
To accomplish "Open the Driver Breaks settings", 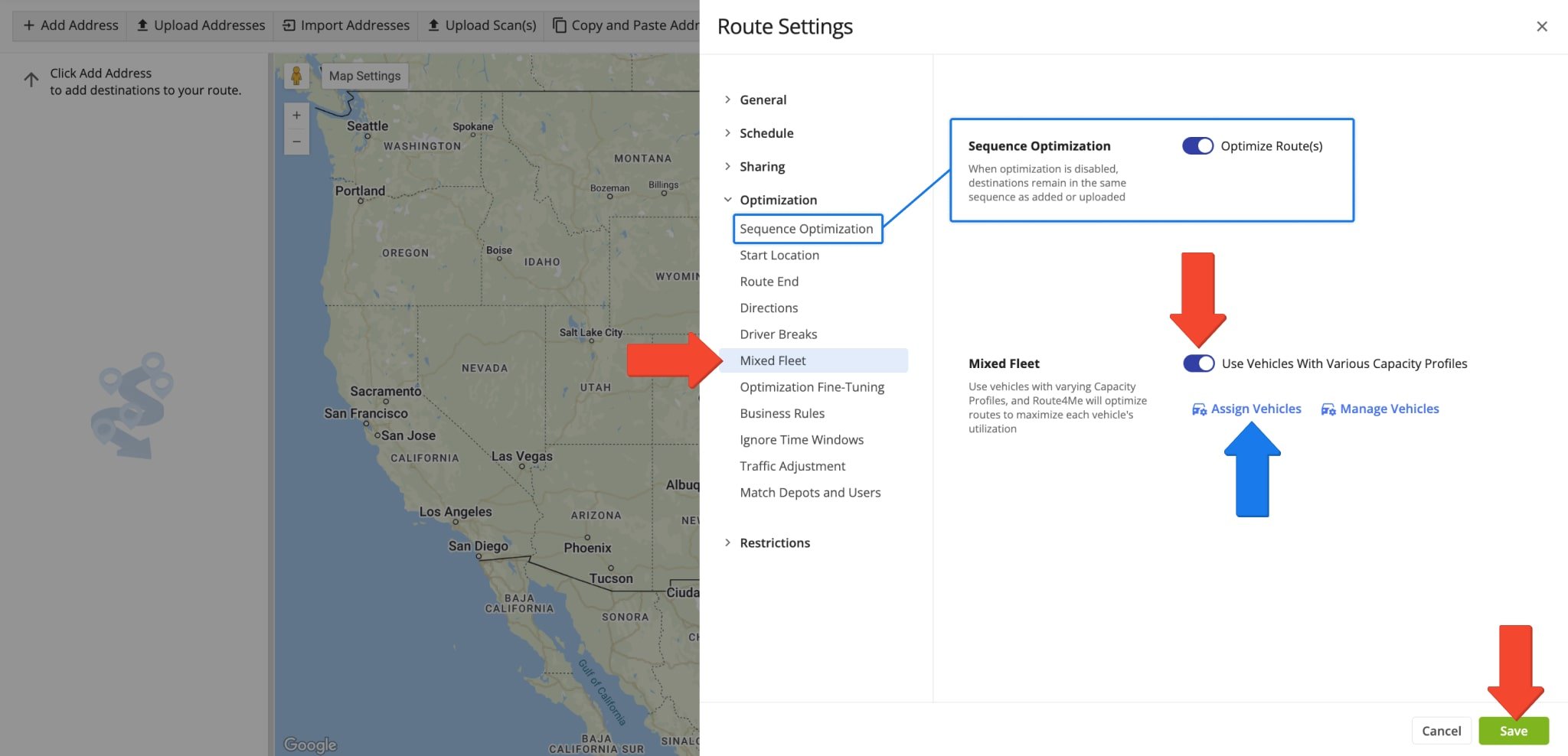I will [778, 334].
